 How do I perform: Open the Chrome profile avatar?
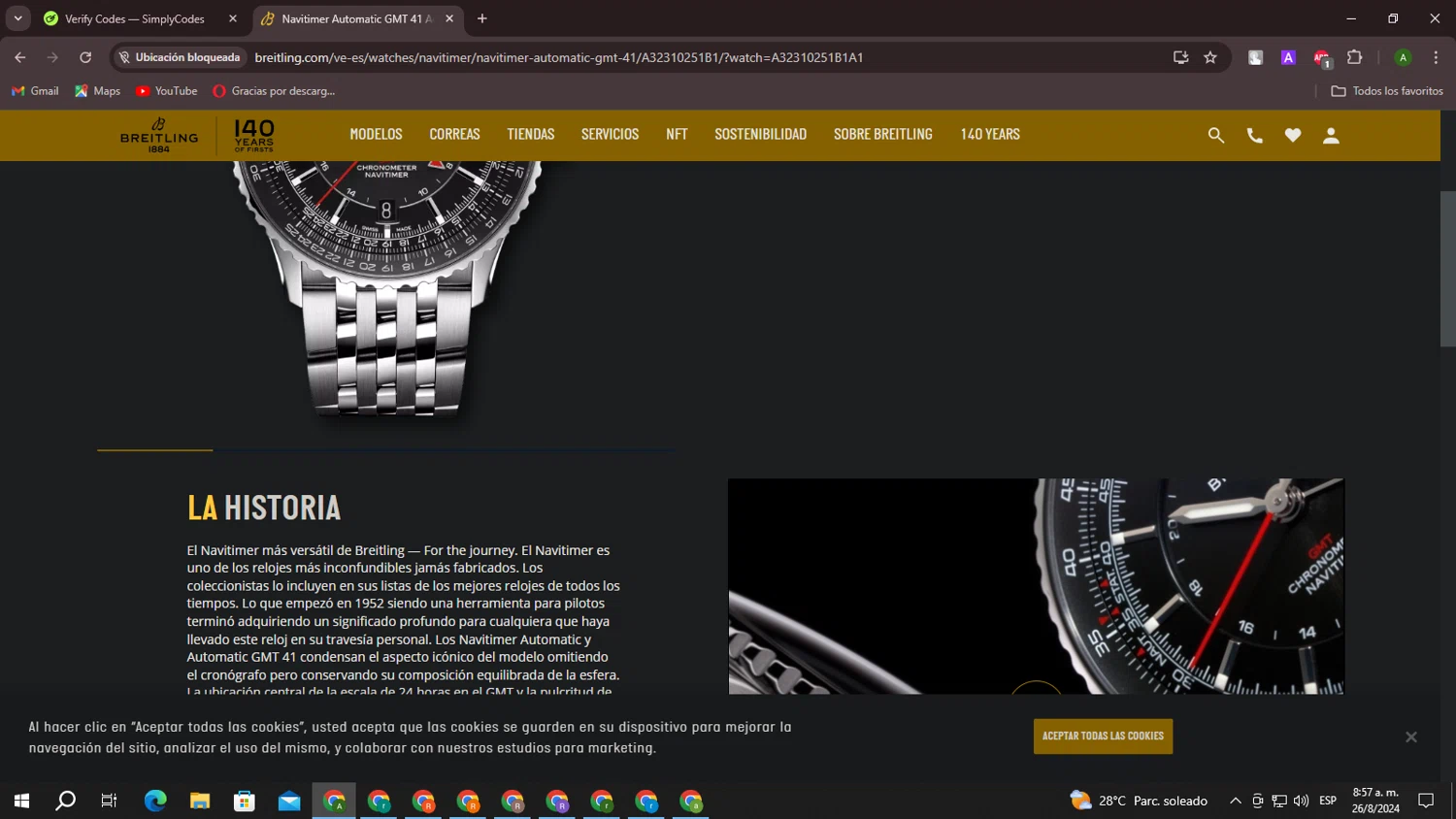tap(1403, 57)
